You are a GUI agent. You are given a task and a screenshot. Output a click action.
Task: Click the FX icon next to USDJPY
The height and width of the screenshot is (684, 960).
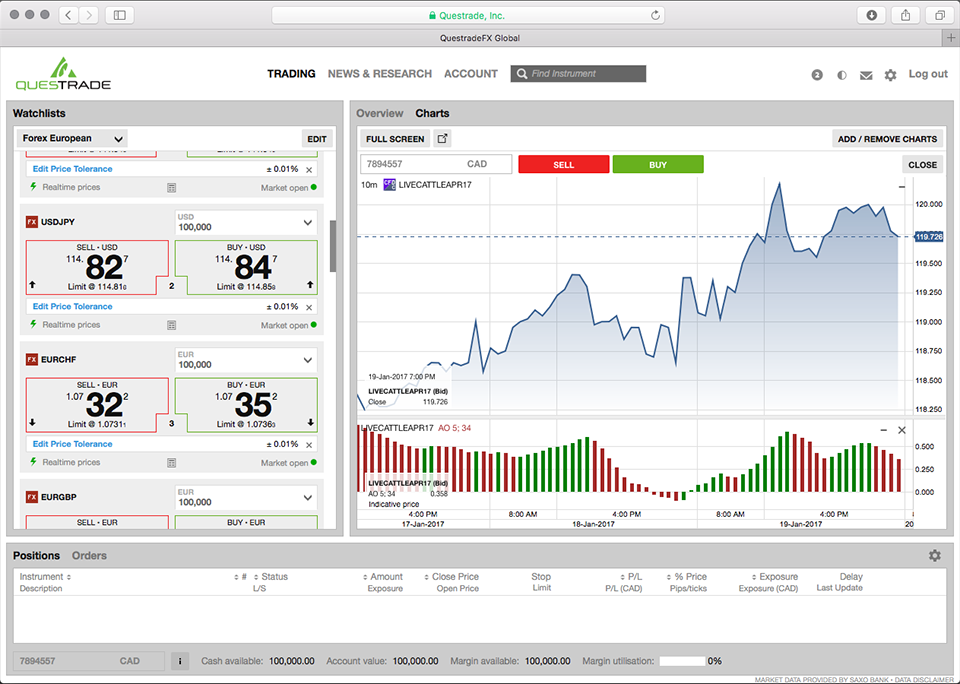32,222
